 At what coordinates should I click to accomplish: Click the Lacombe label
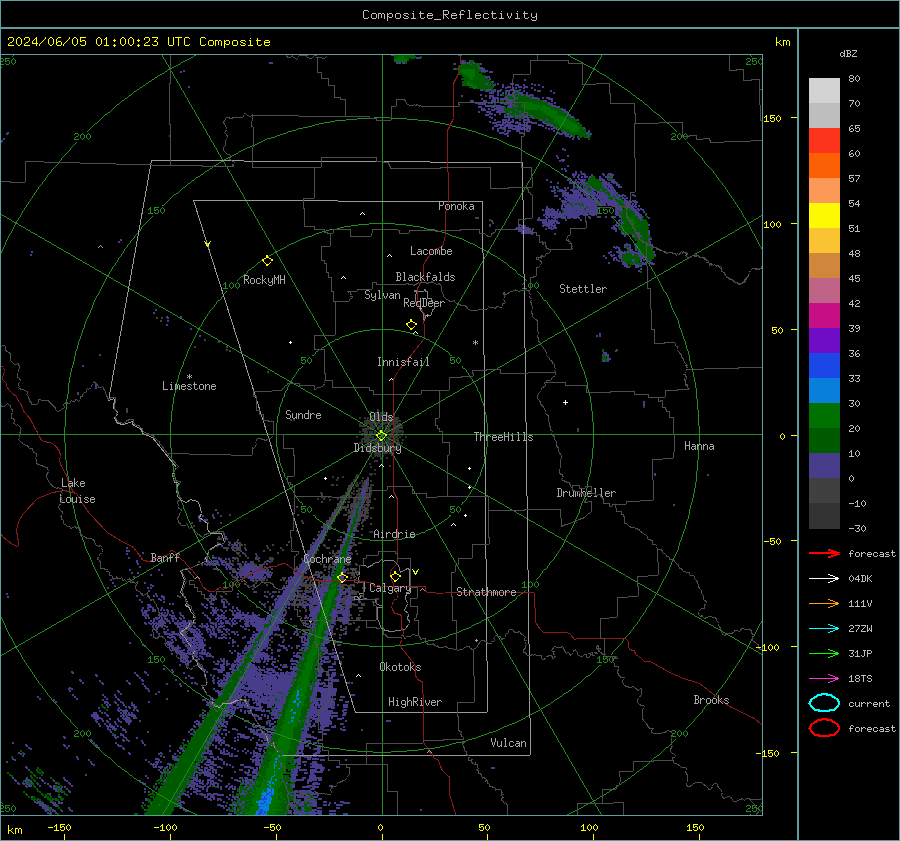click(430, 251)
